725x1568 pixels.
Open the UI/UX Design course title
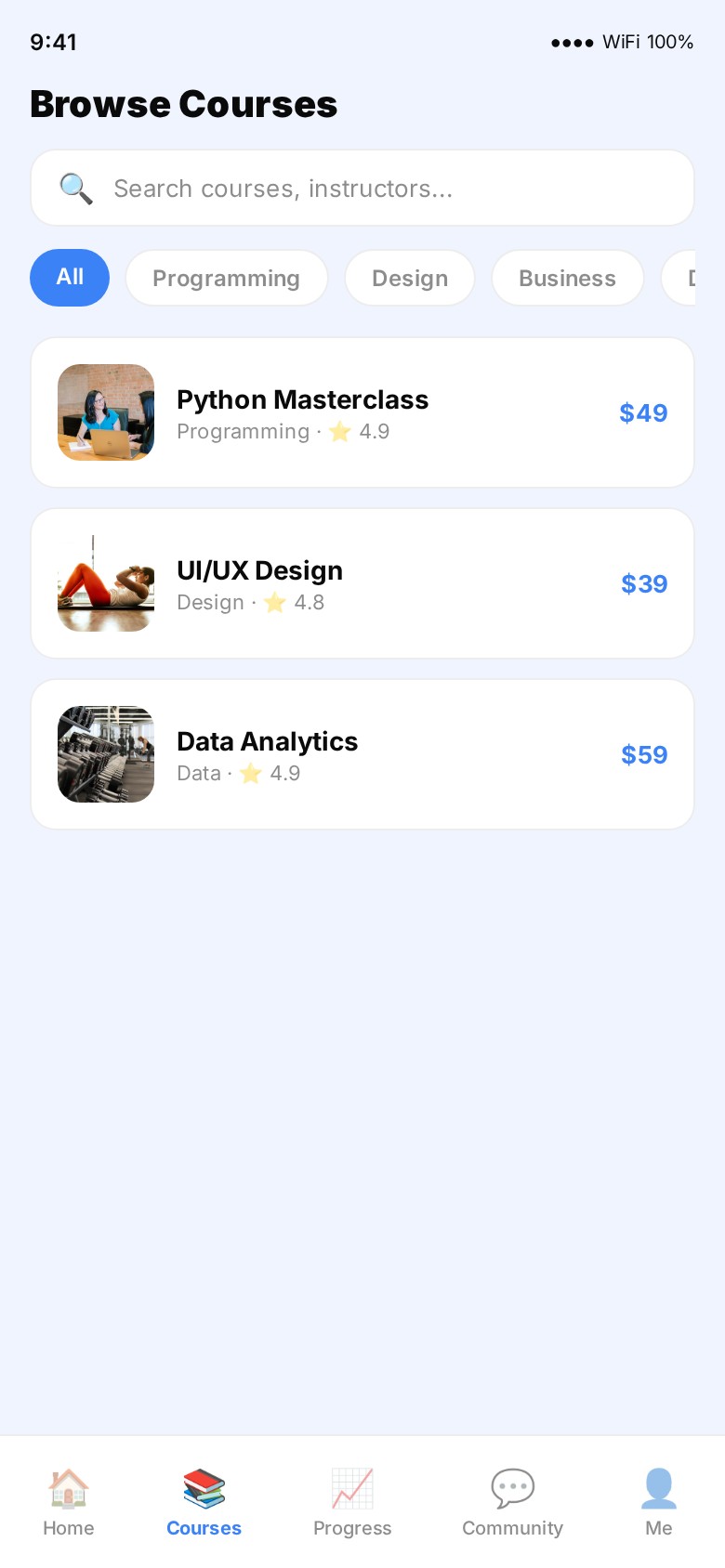pyautogui.click(x=259, y=570)
